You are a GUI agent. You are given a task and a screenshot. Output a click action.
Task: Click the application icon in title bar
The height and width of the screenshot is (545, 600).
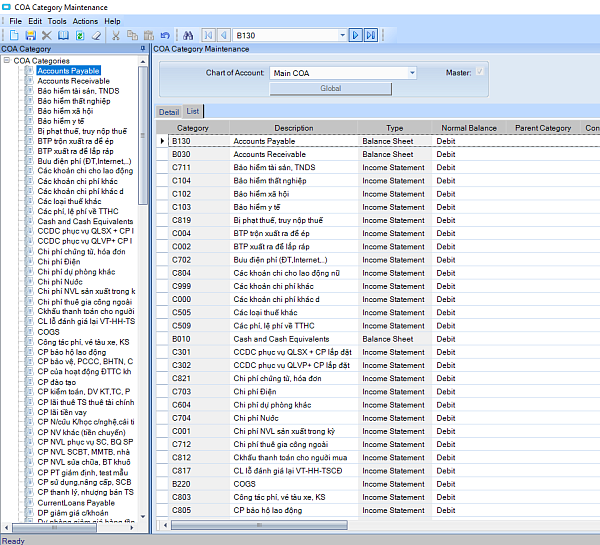(7, 7)
